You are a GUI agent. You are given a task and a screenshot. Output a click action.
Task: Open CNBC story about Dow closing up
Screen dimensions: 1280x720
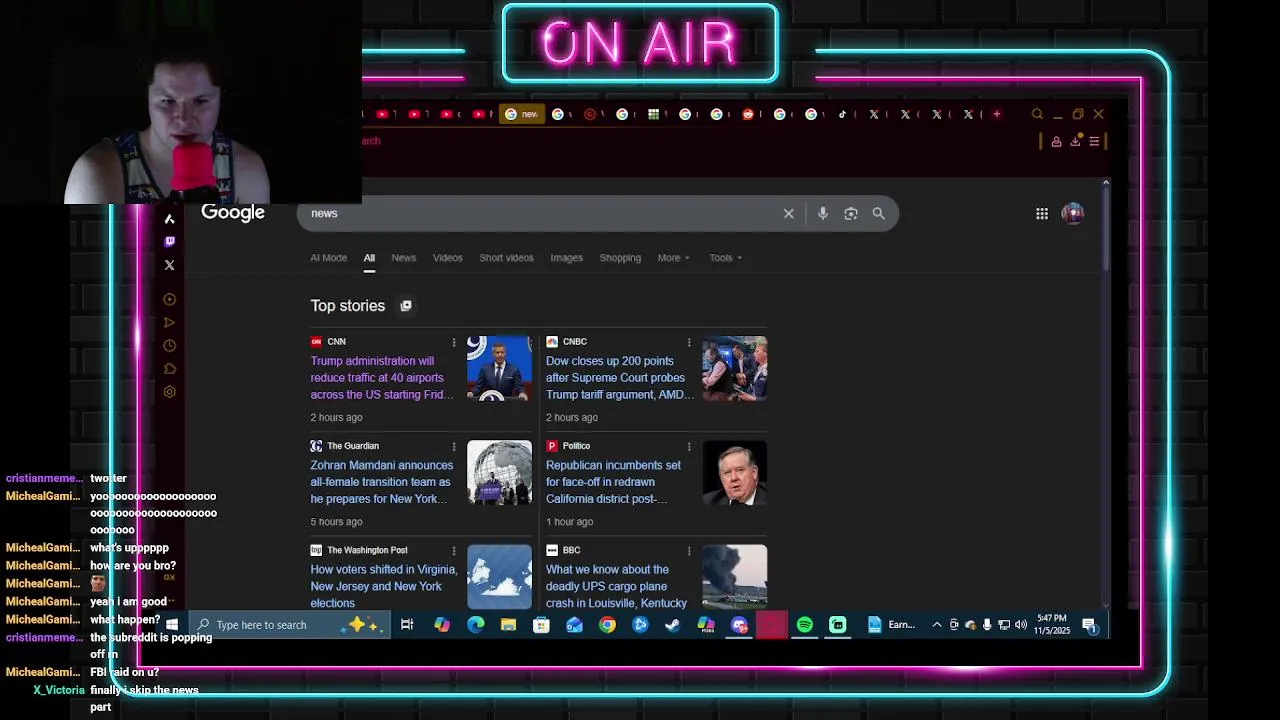(619, 378)
